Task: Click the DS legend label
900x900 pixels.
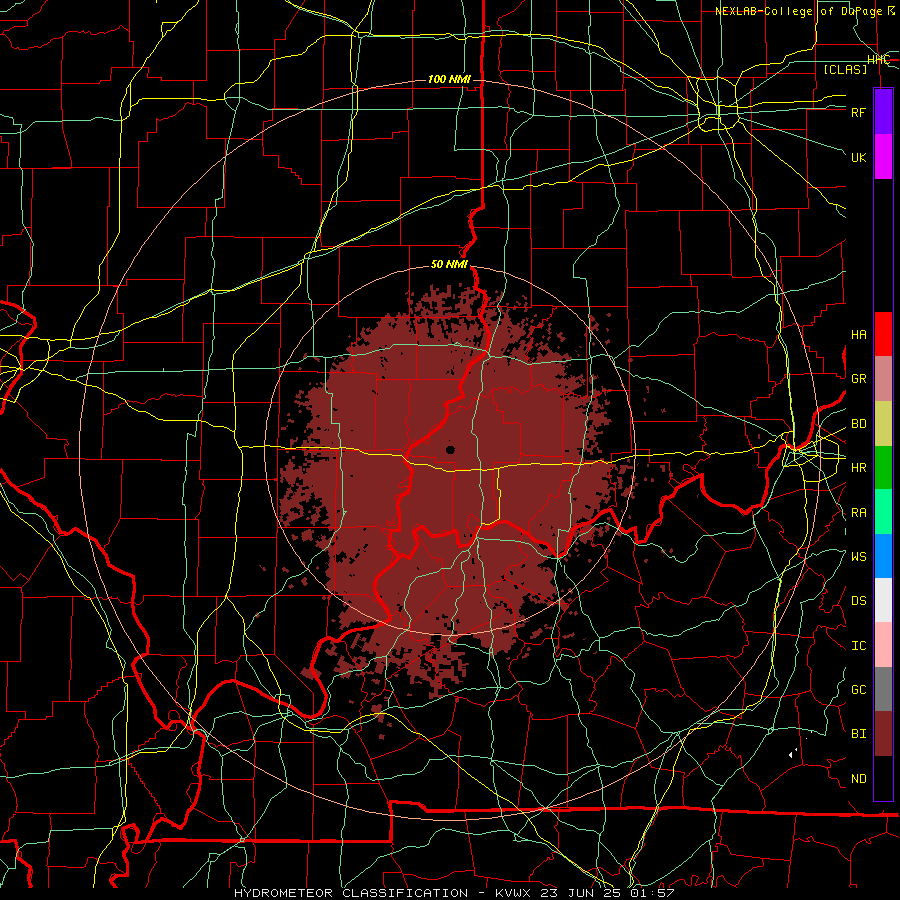Action: pyautogui.click(x=859, y=601)
